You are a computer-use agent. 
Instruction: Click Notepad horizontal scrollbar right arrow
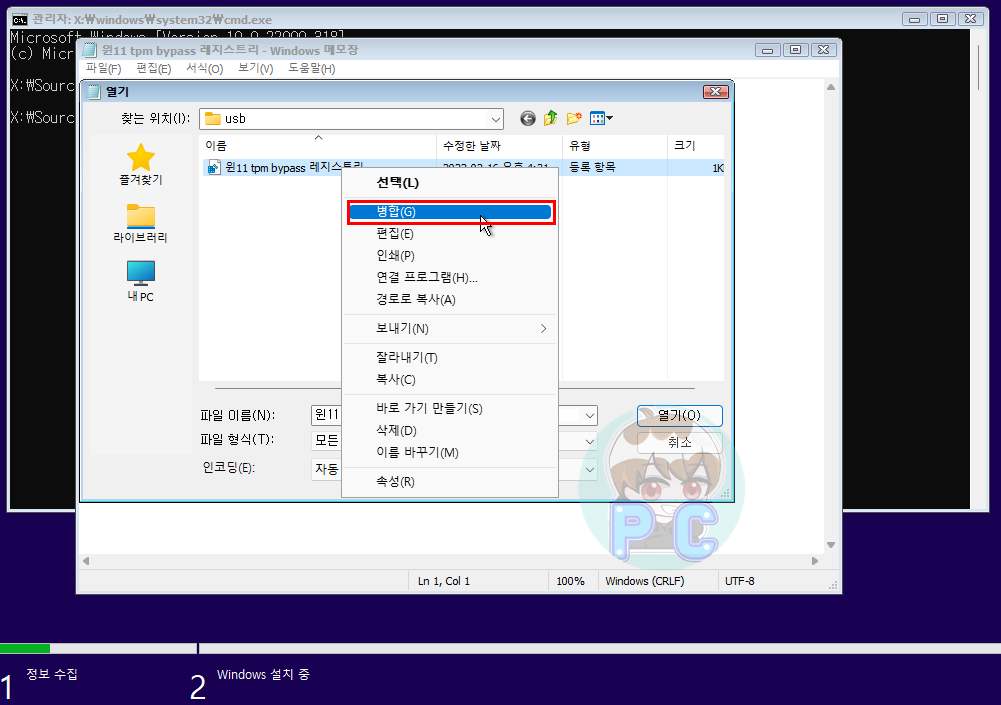[815, 561]
